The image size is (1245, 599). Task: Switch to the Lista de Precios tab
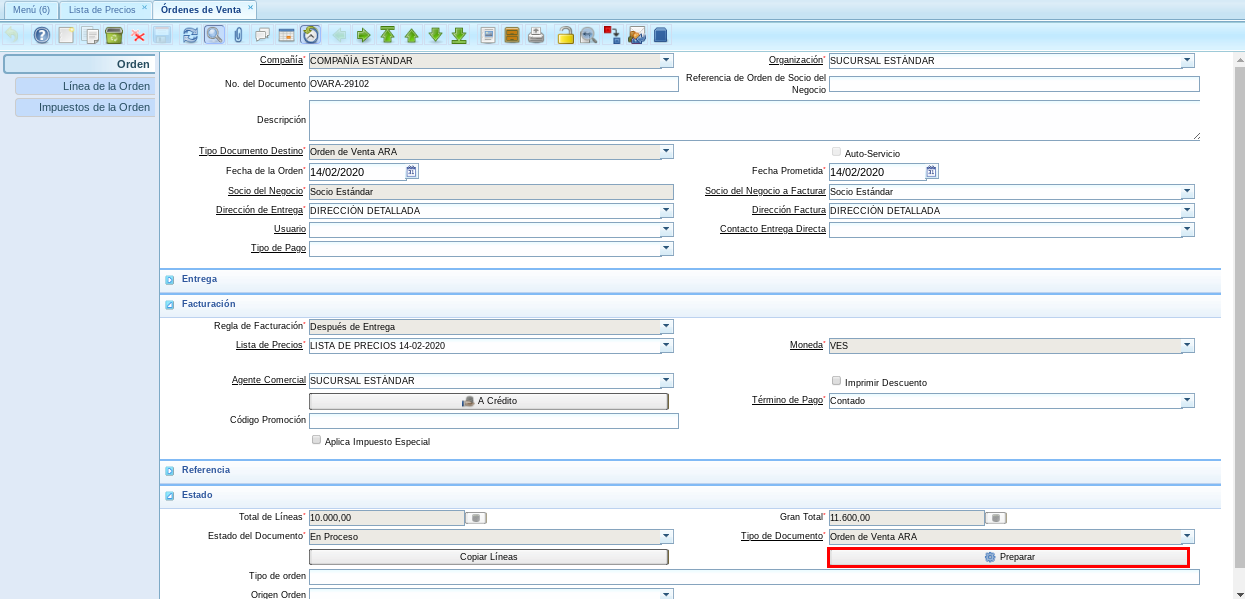pos(102,9)
